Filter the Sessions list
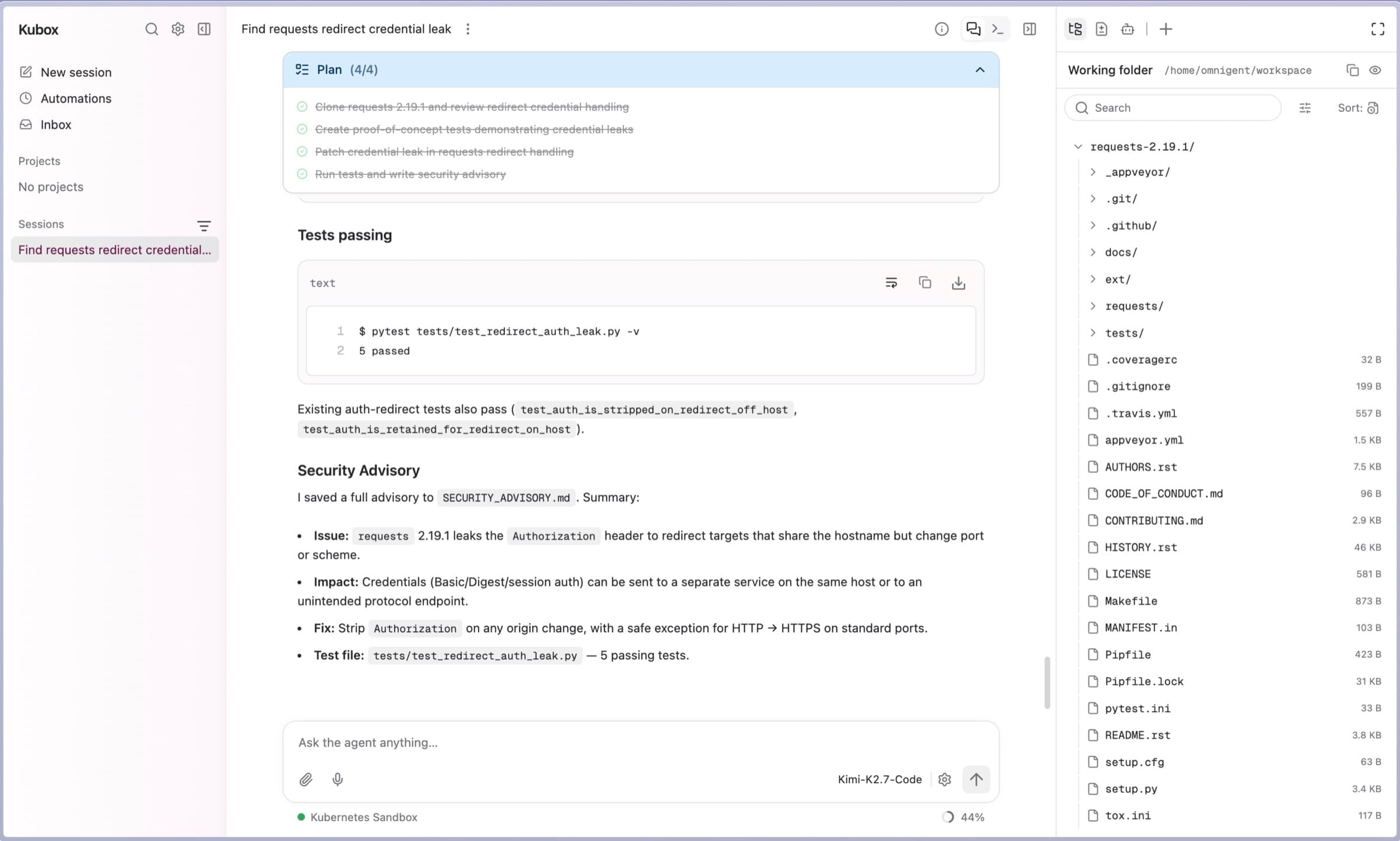This screenshot has width=1400, height=841. [204, 225]
